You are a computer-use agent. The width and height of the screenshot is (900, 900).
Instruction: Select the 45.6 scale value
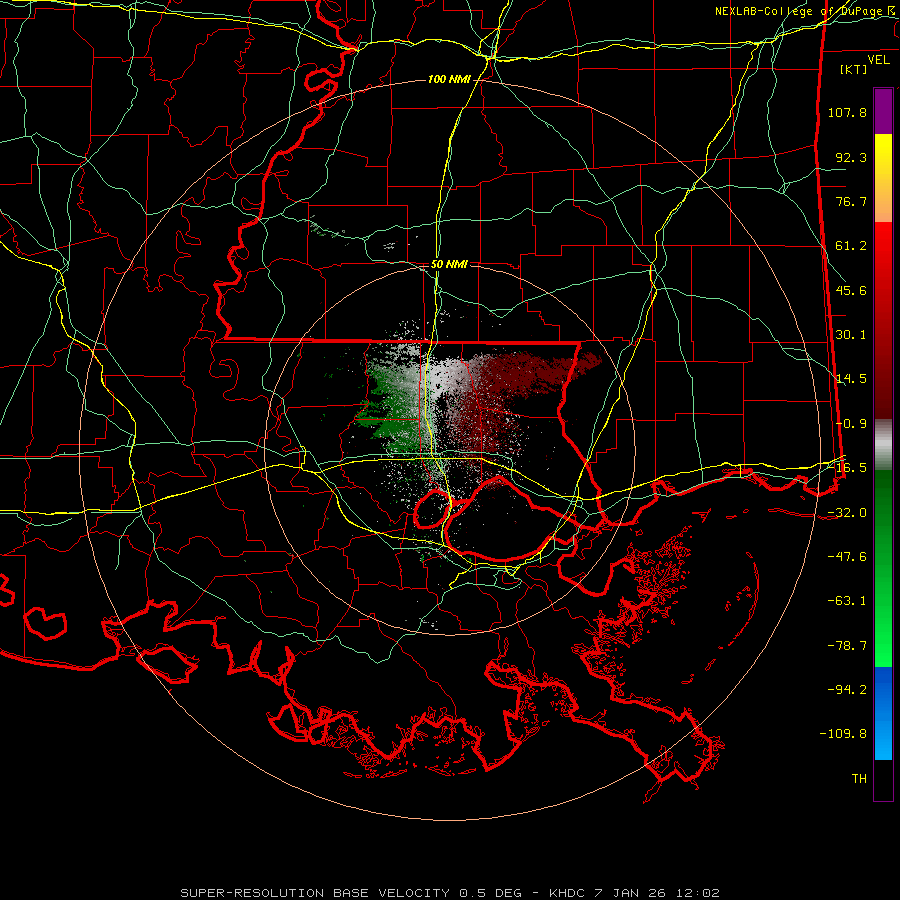pyautogui.click(x=851, y=290)
